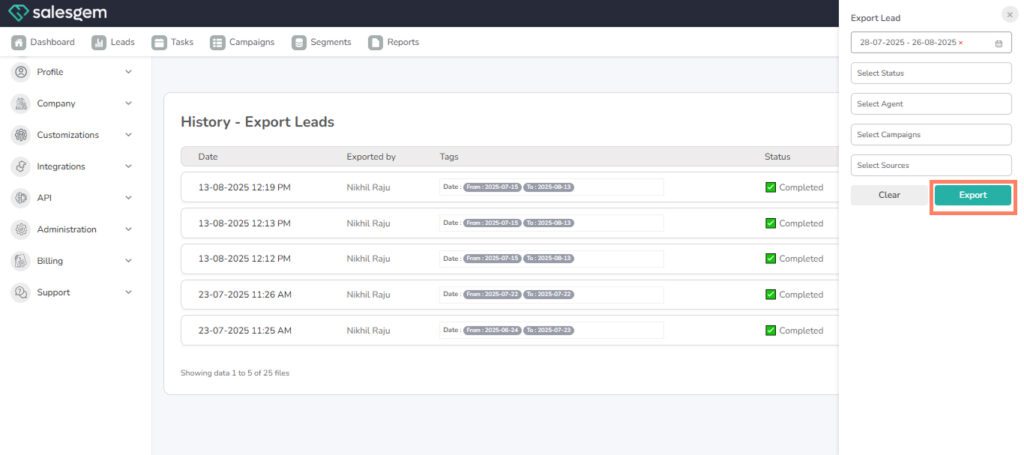Open calendar icon in date range field

[998, 43]
